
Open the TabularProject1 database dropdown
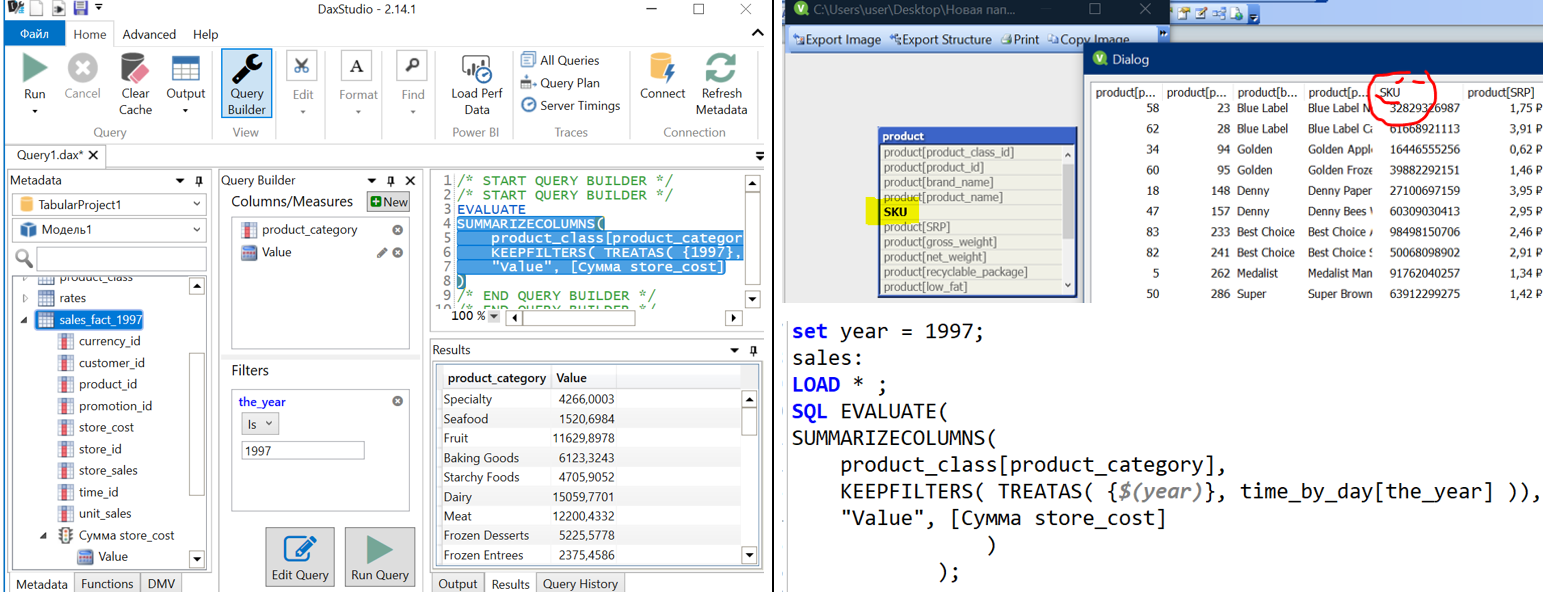click(109, 204)
